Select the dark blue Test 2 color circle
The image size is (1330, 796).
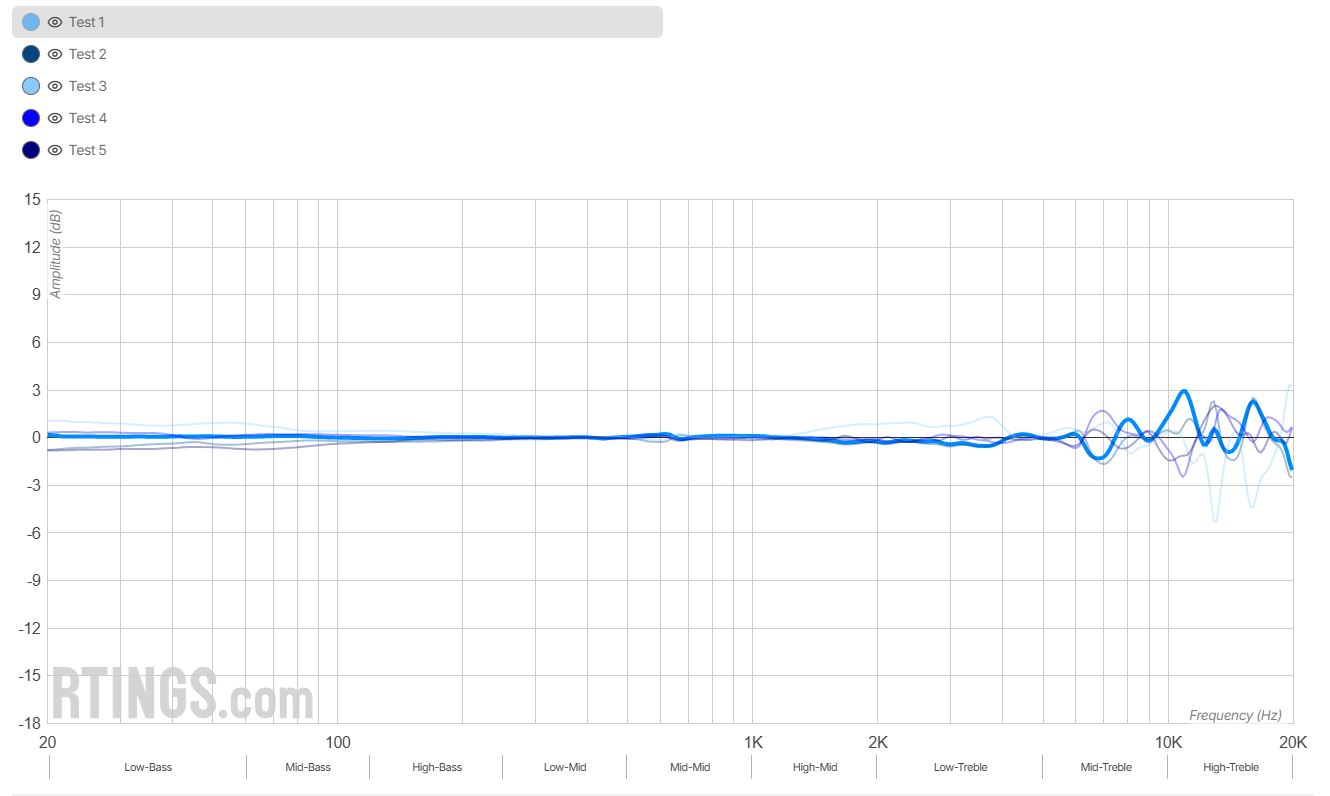(31, 54)
